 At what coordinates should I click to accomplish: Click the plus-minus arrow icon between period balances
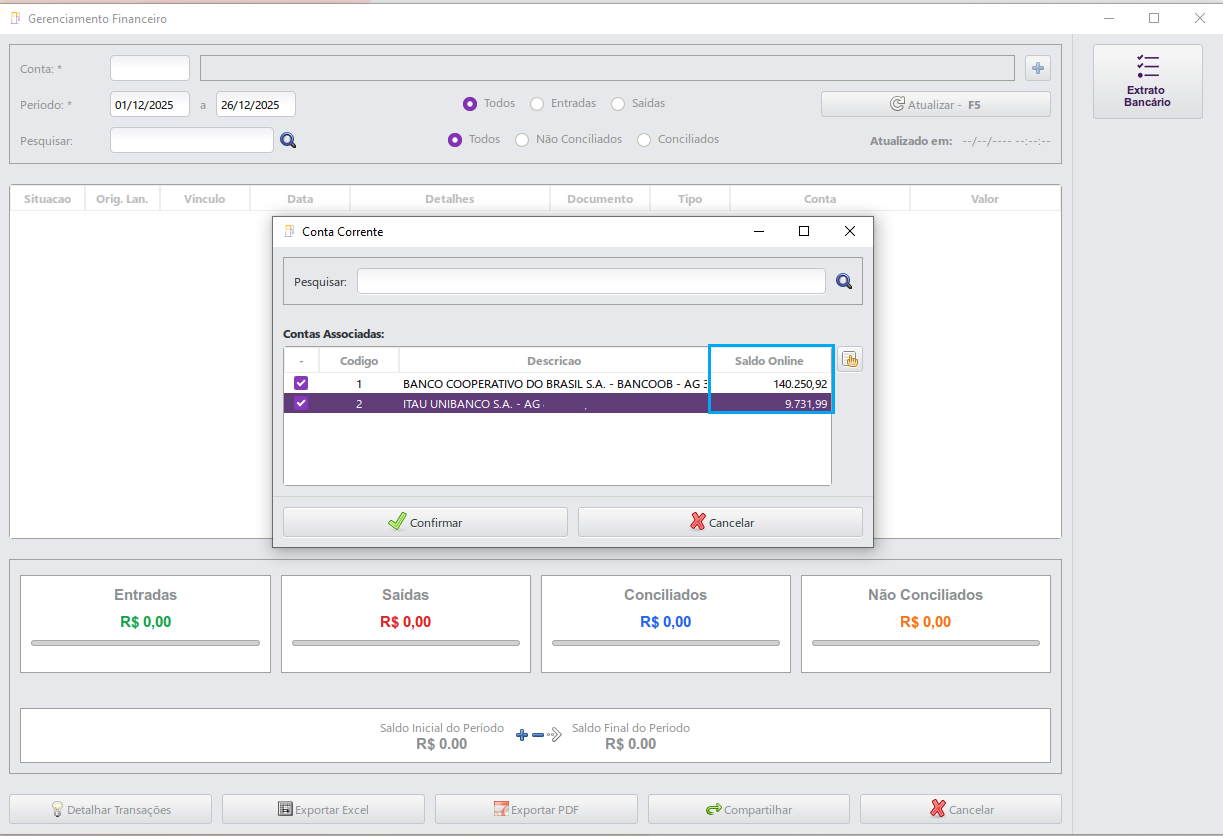coord(539,735)
